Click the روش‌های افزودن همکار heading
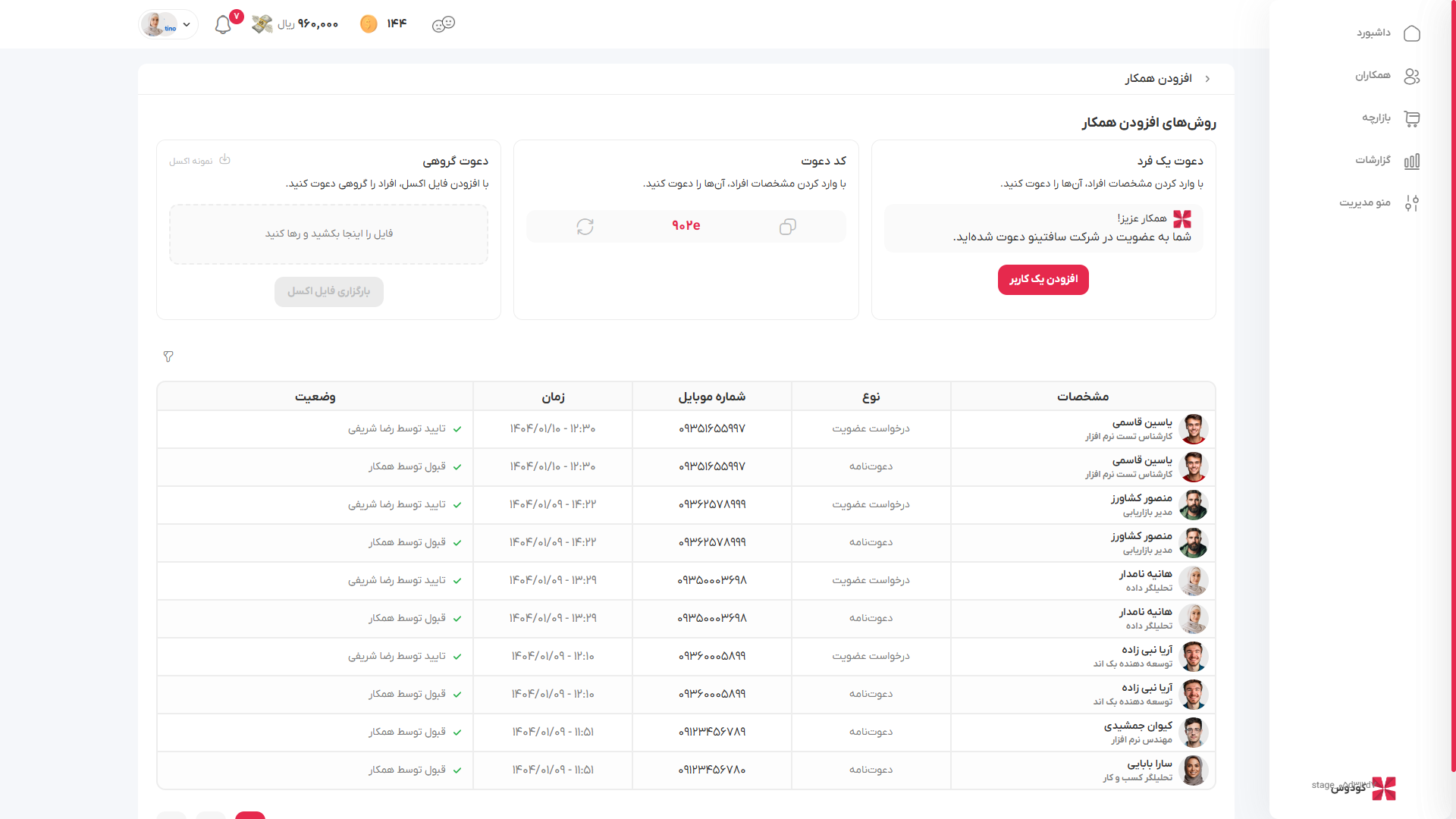The height and width of the screenshot is (819, 1456). coord(1149,123)
